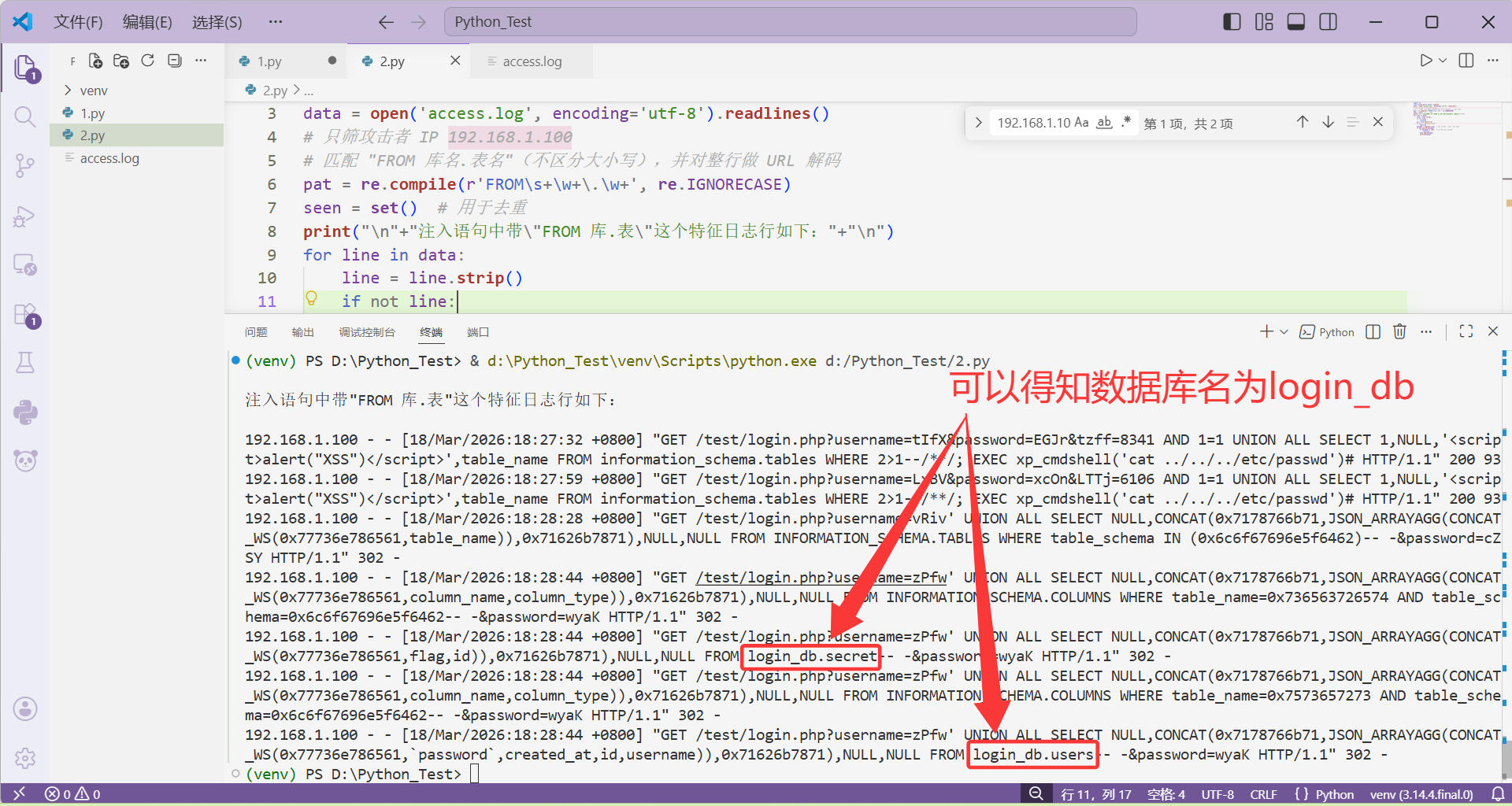
Task: Switch to the 端口 panel tab
Action: pyautogui.click(x=478, y=332)
